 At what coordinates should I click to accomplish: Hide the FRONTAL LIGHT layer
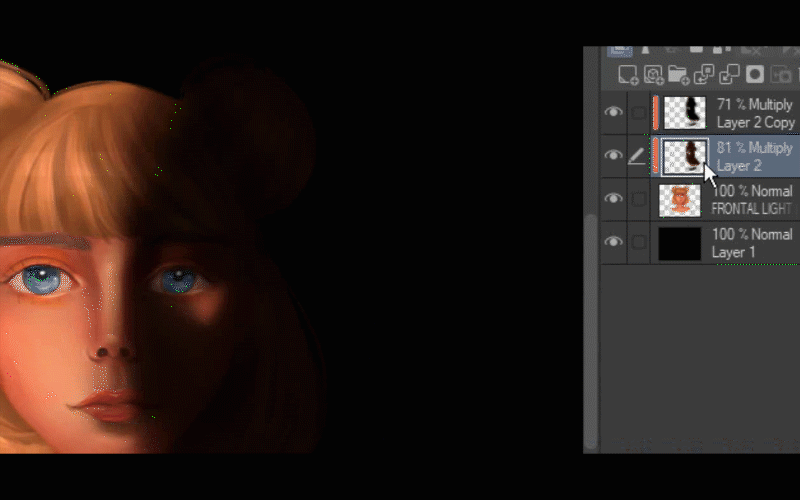613,198
